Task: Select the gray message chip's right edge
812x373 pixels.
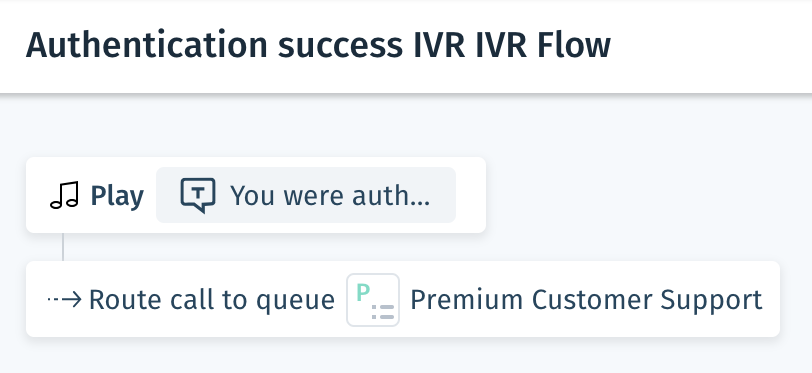Action: 454,195
